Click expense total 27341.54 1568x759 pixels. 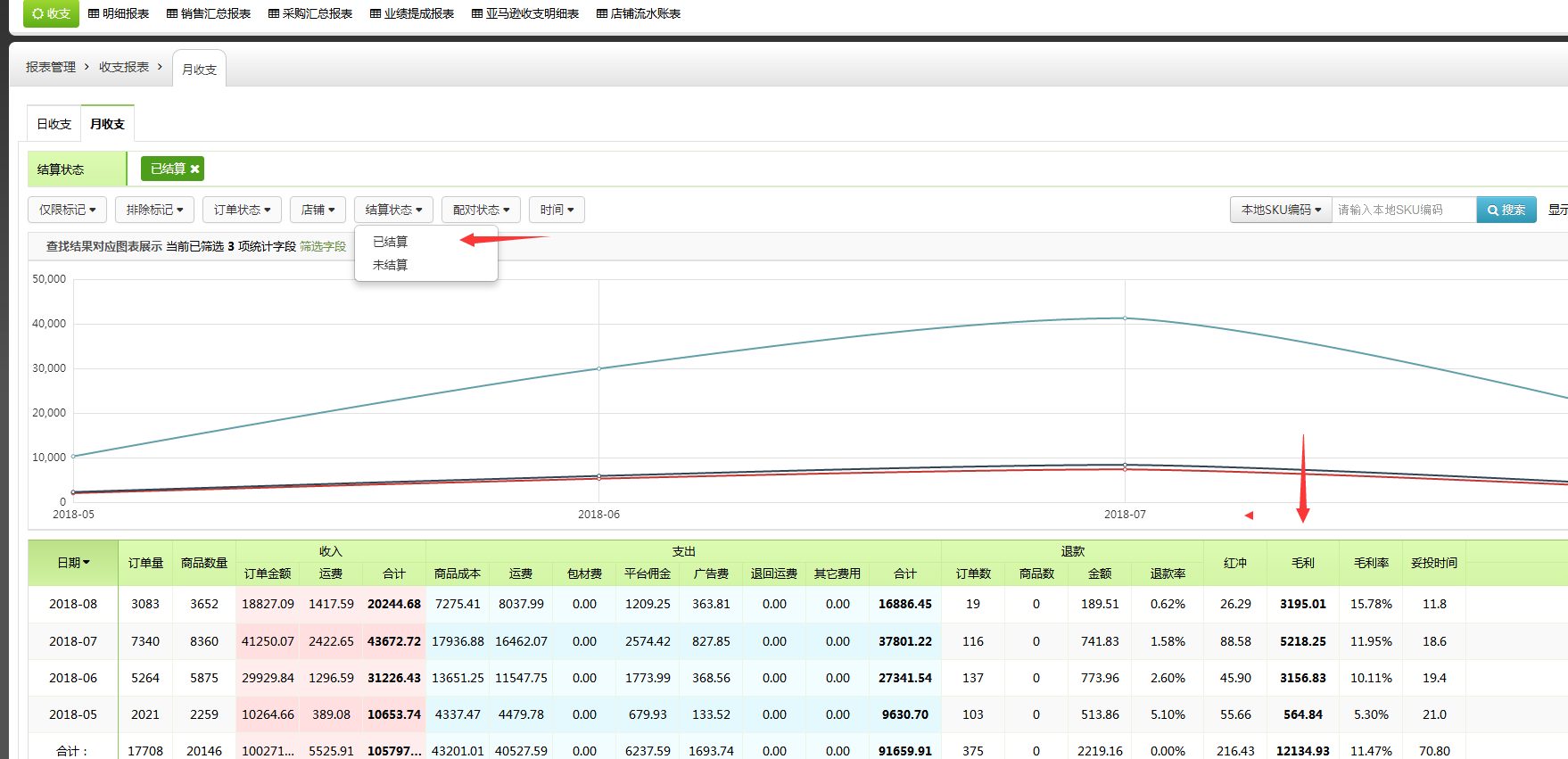coord(905,678)
